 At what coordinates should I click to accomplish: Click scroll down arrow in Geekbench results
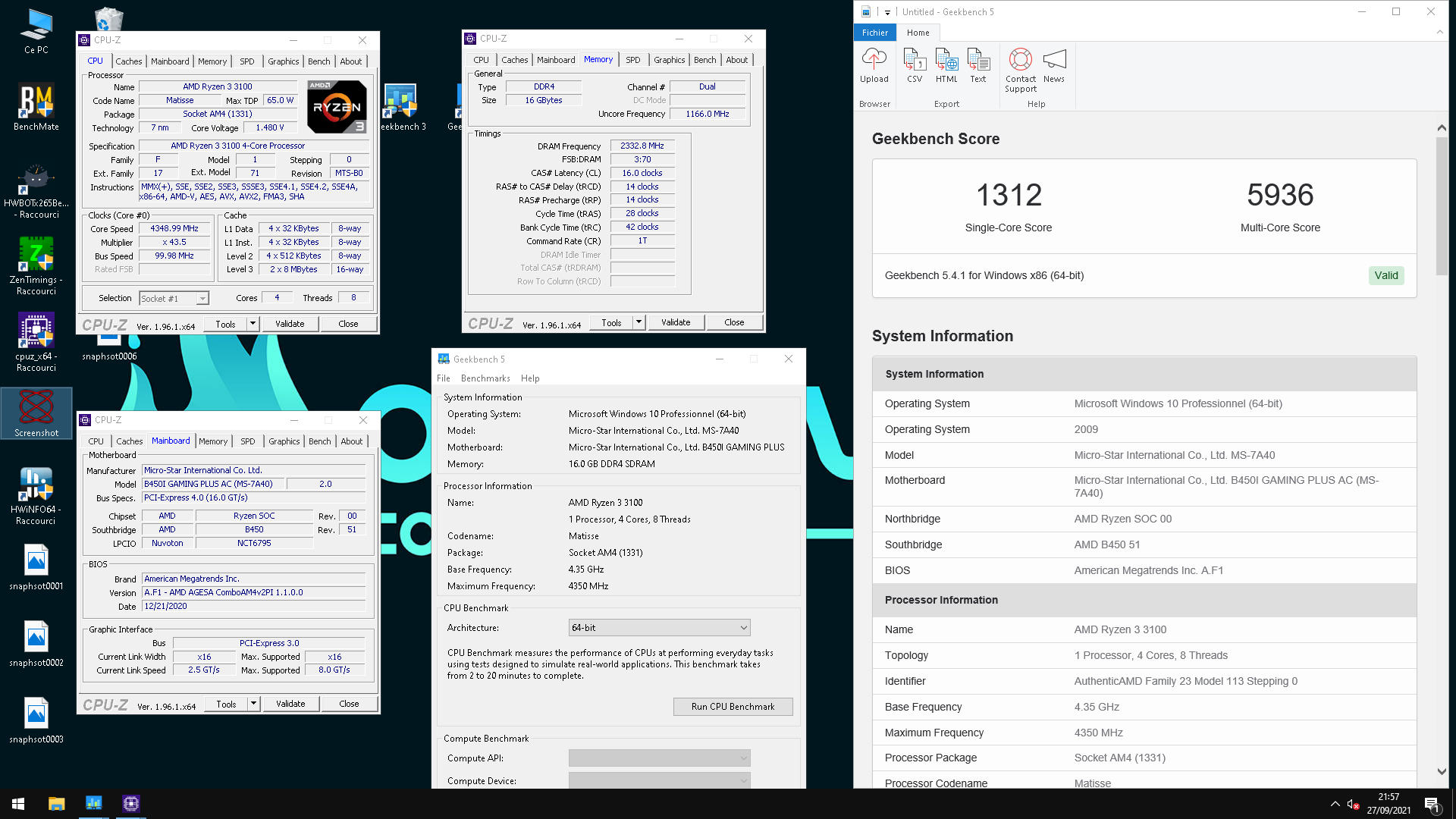1442,772
